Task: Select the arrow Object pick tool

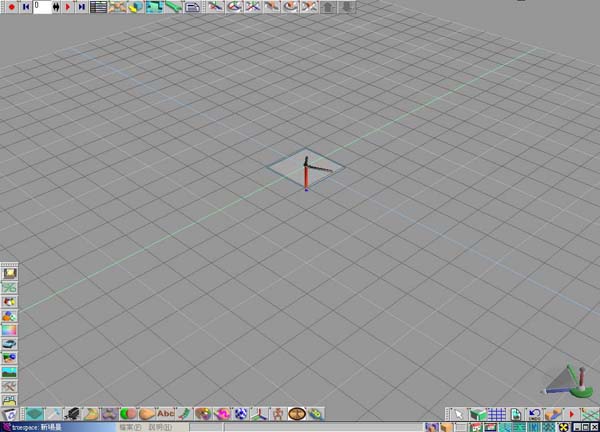Action: [x=459, y=413]
